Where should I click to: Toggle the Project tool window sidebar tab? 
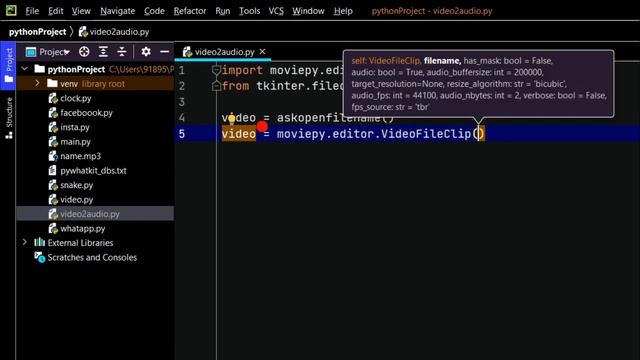point(8,65)
